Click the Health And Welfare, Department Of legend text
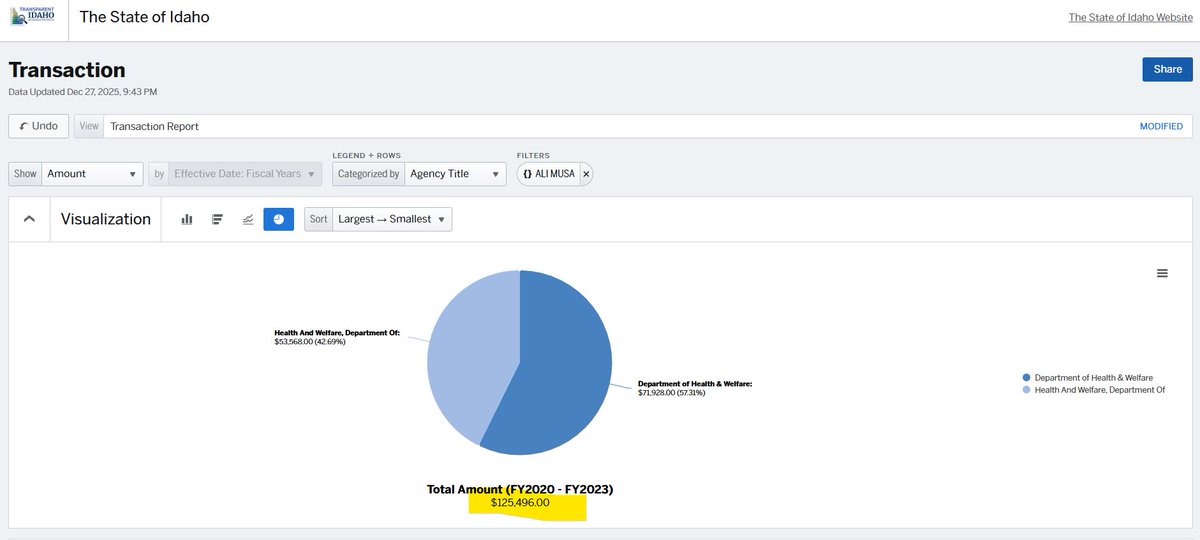Viewport: 1200px width, 540px height. coord(1100,390)
